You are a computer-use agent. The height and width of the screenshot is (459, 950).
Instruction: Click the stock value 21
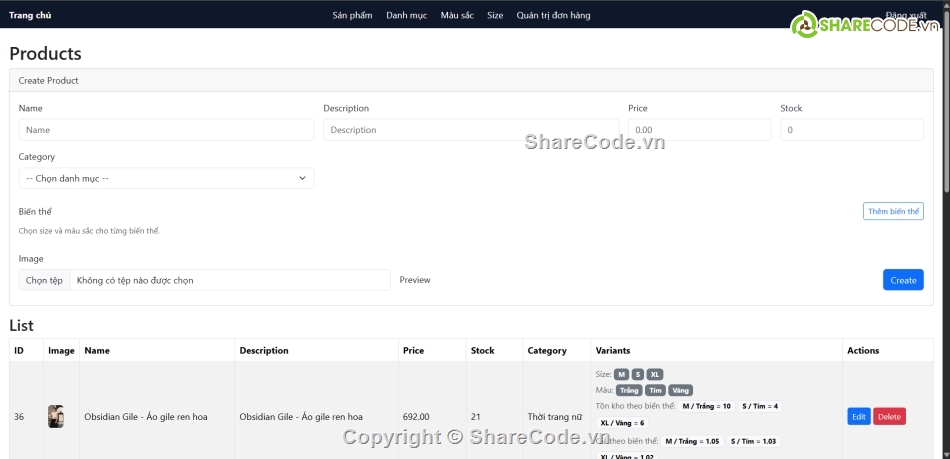(476, 417)
